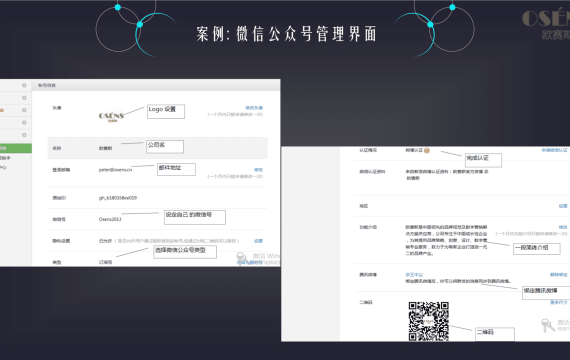Click the email peter@osens.cn
570x360 pixels.
click(x=115, y=170)
